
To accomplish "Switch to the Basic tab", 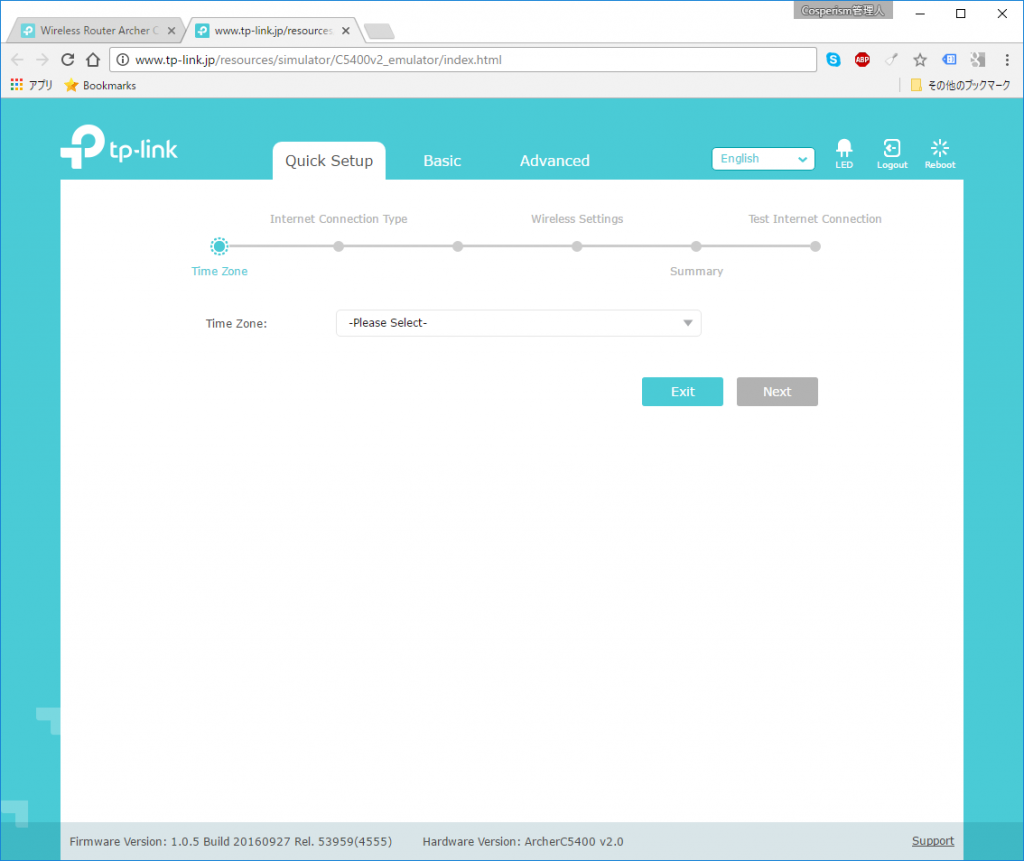I will [x=442, y=161].
